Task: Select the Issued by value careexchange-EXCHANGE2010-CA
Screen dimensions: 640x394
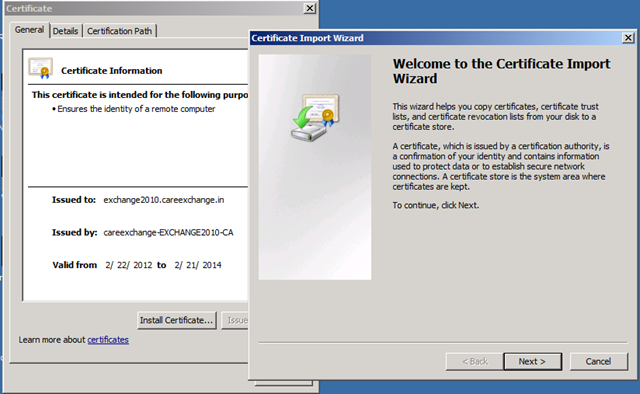Action: pyautogui.click(x=168, y=232)
